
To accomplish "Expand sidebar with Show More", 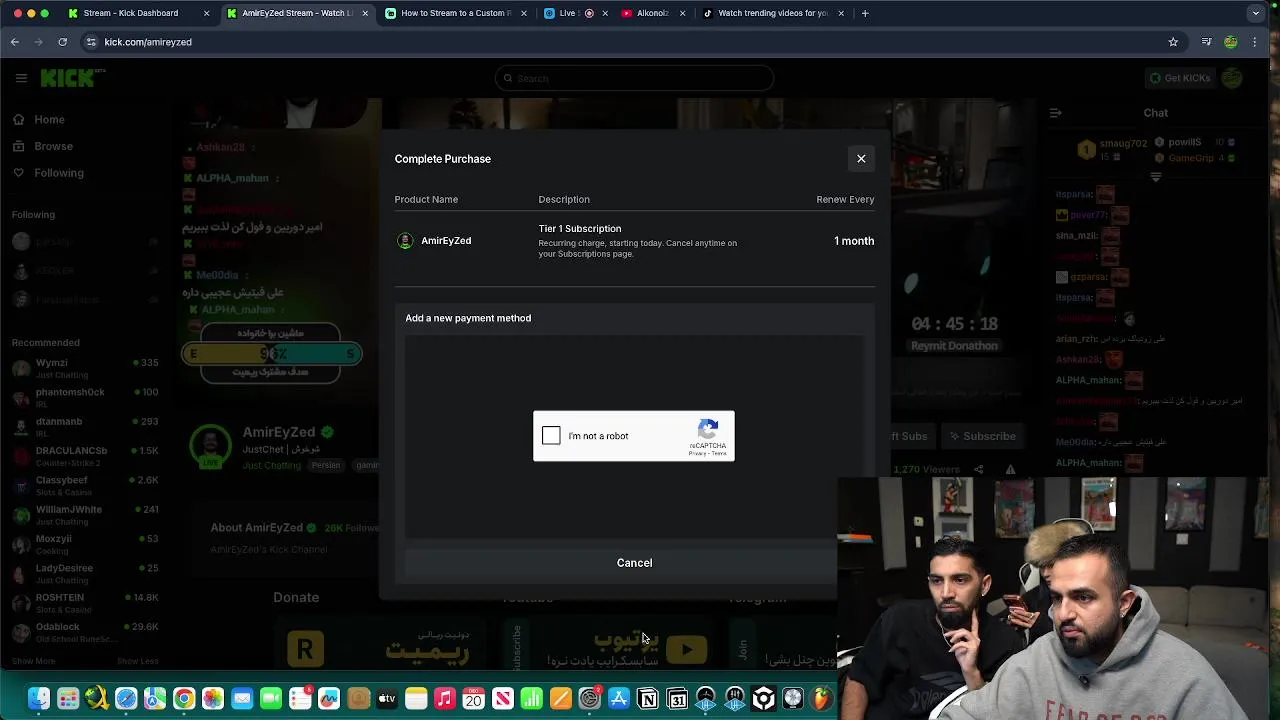I will (33, 661).
